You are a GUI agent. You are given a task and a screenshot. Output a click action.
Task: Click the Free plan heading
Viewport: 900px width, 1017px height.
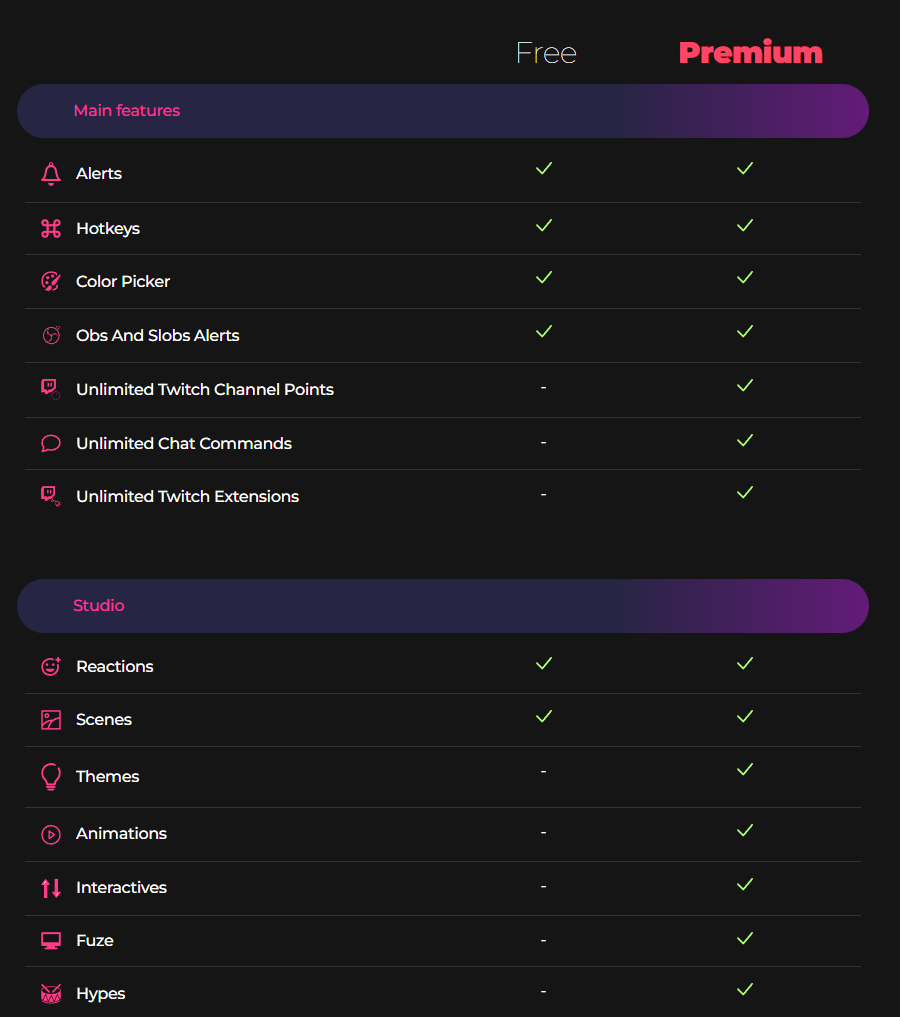(546, 53)
